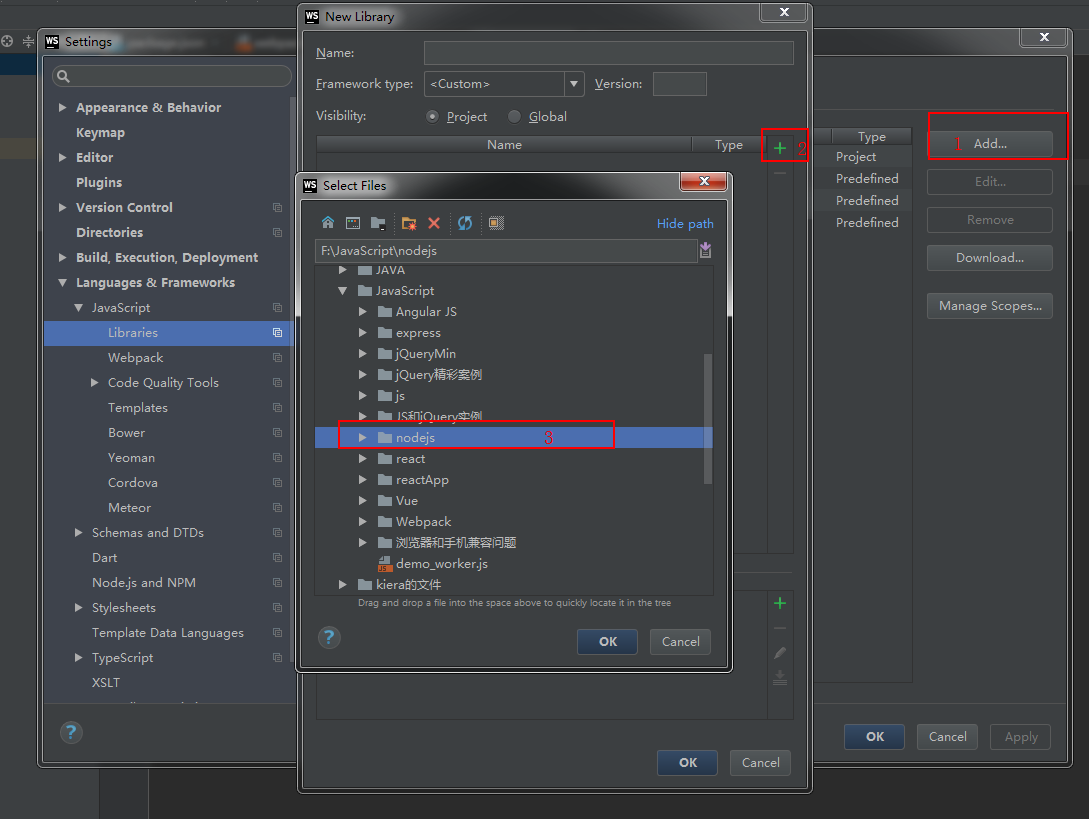Select the Webpack folder in file tree
Viewport: 1089px width, 819px height.
[x=513, y=522]
